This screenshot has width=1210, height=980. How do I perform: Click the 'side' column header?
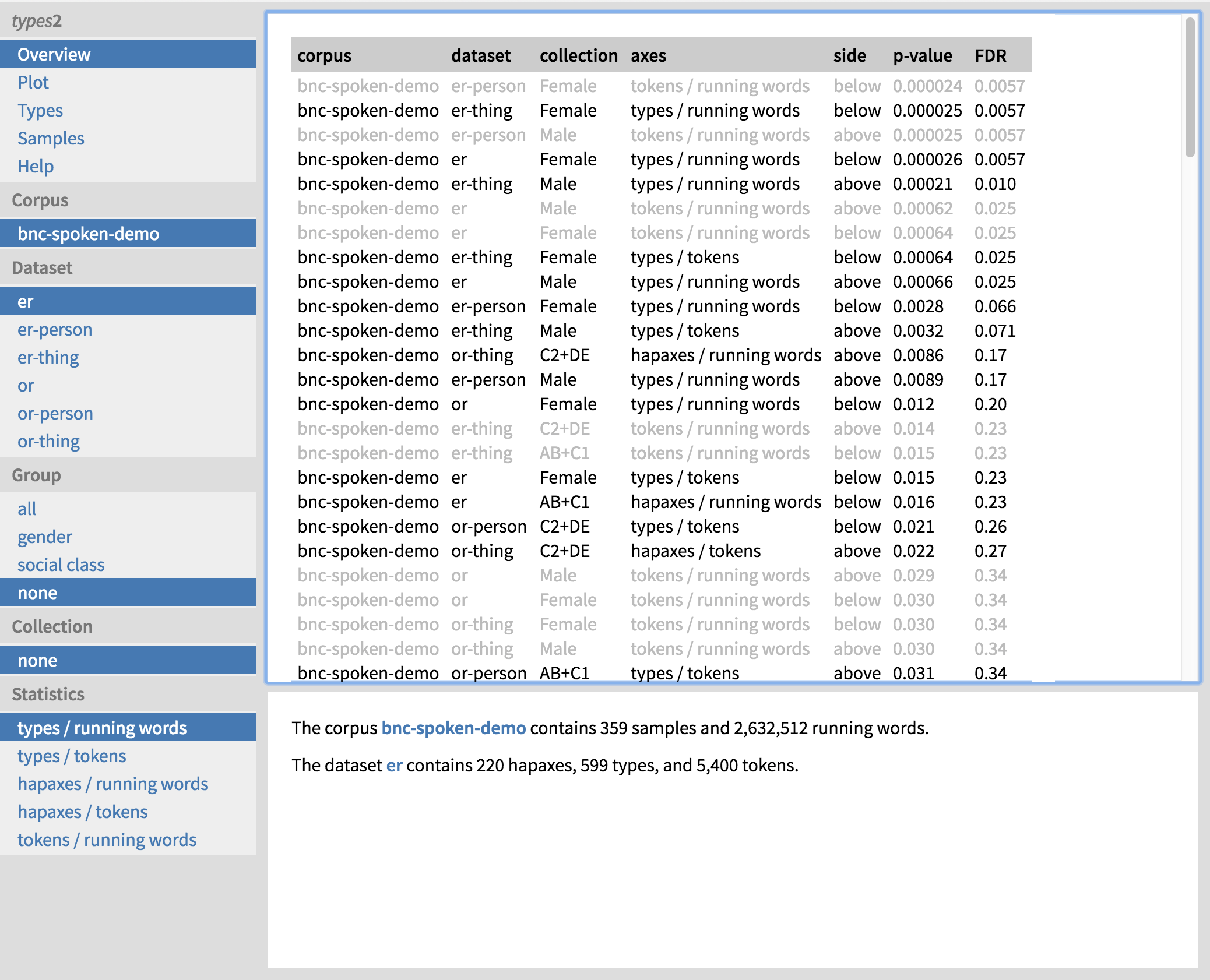[850, 55]
